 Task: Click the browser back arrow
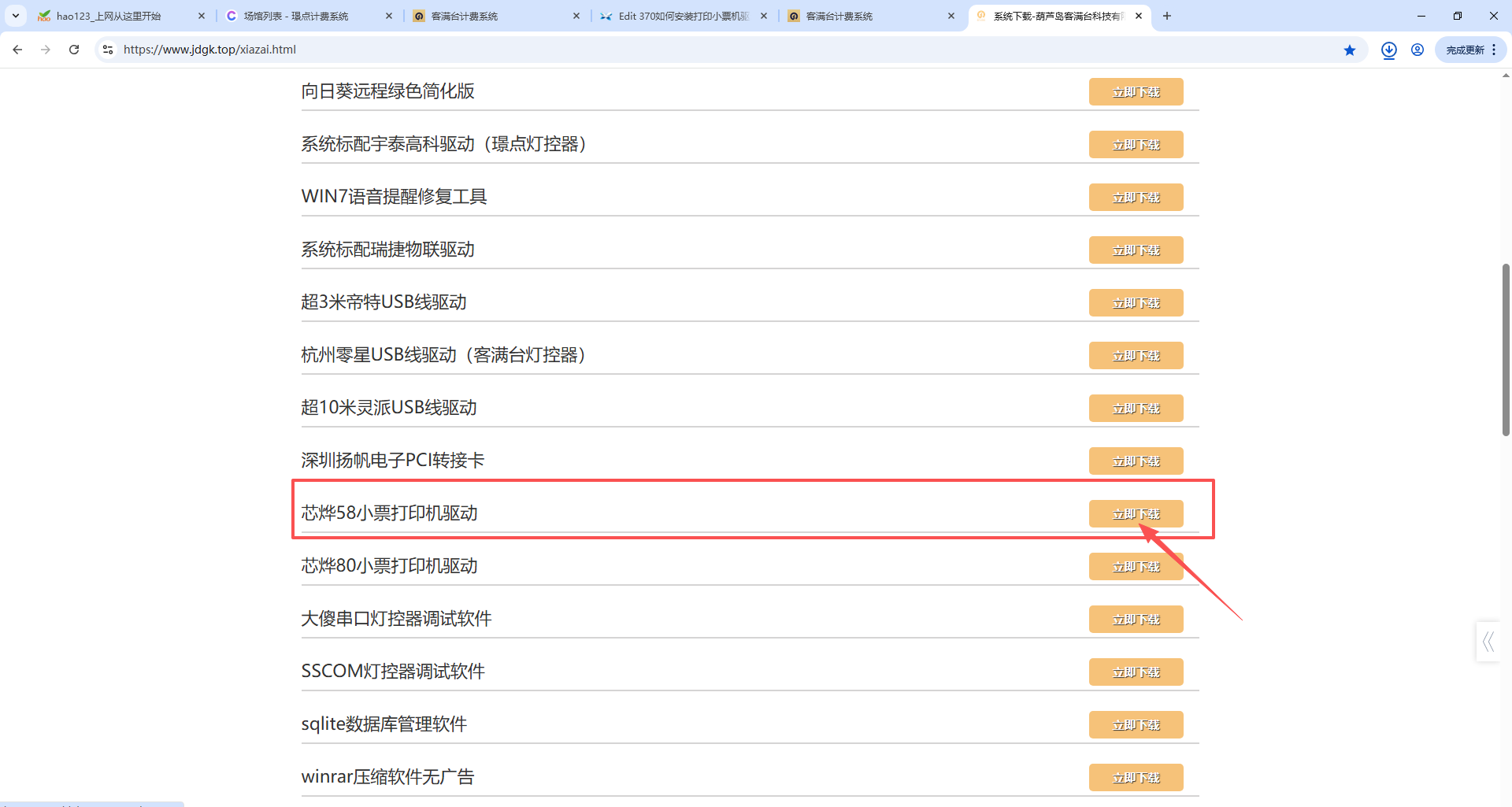(17, 50)
